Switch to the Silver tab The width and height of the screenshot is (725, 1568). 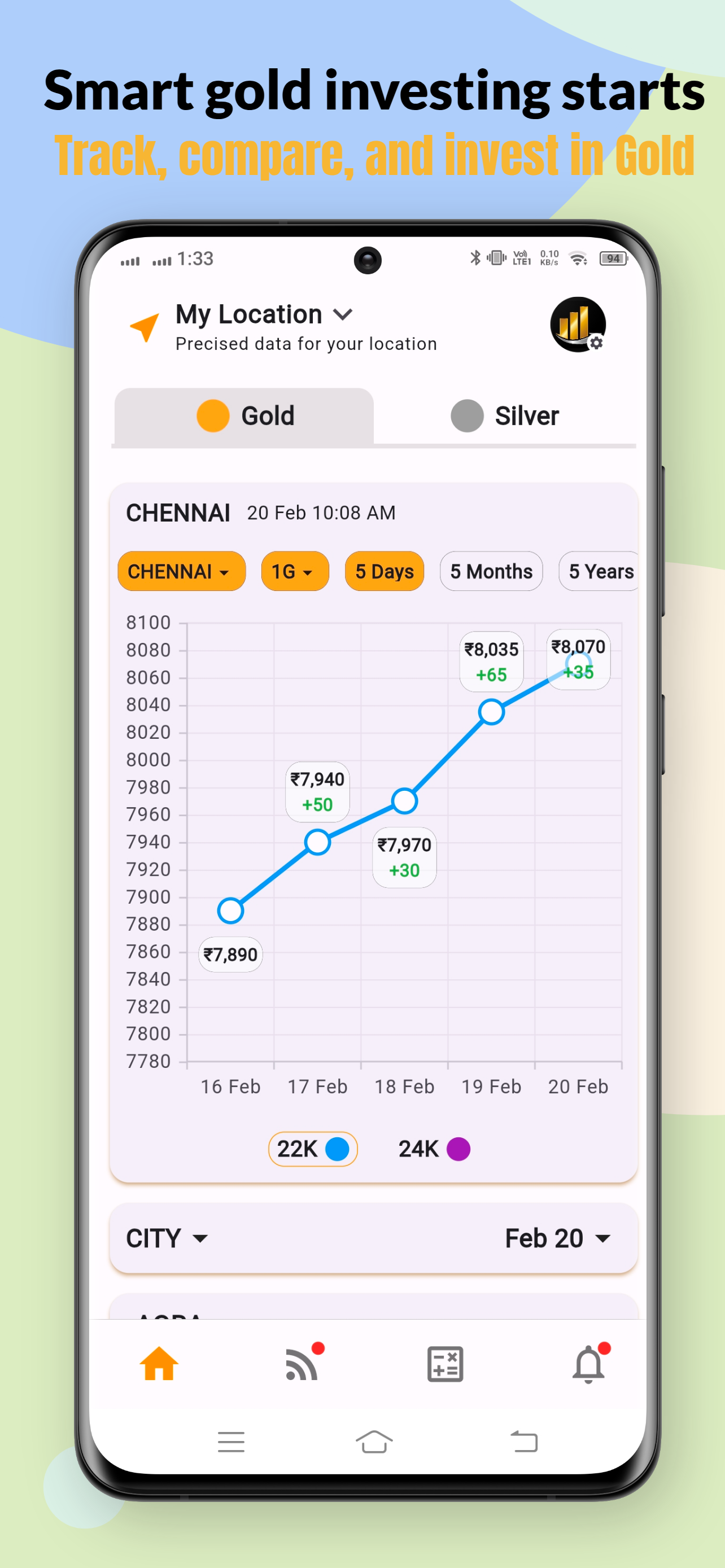(x=505, y=416)
